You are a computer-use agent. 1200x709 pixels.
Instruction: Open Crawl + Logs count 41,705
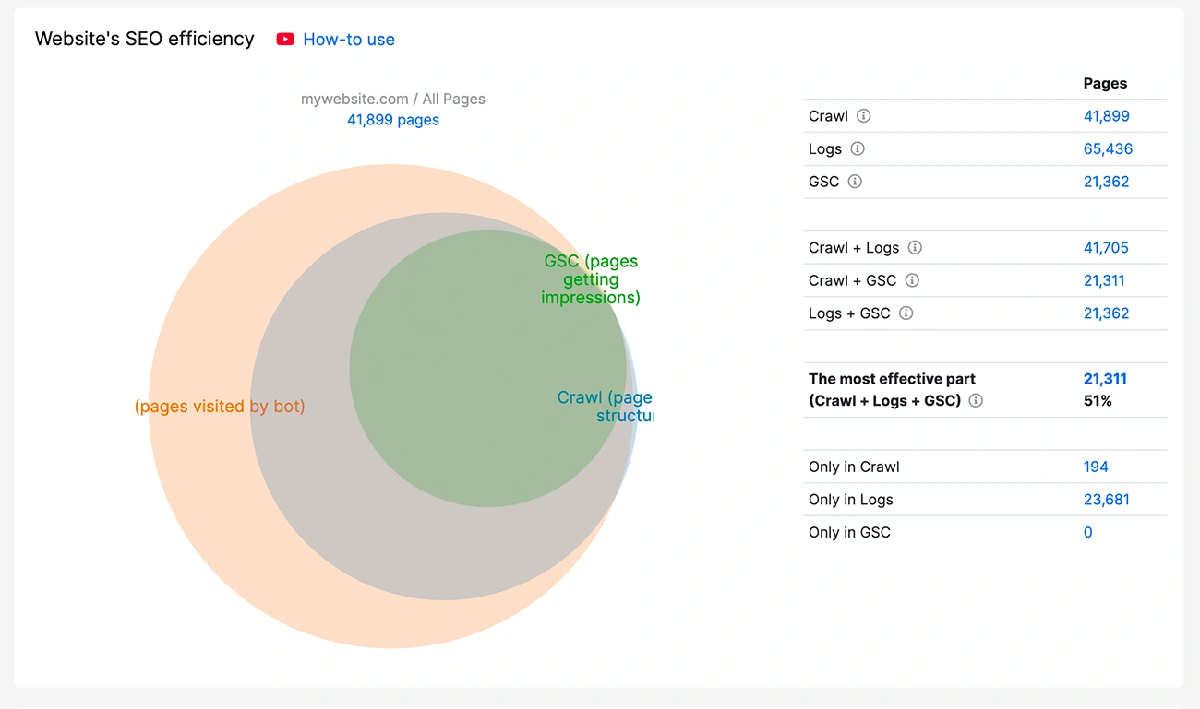click(1106, 248)
